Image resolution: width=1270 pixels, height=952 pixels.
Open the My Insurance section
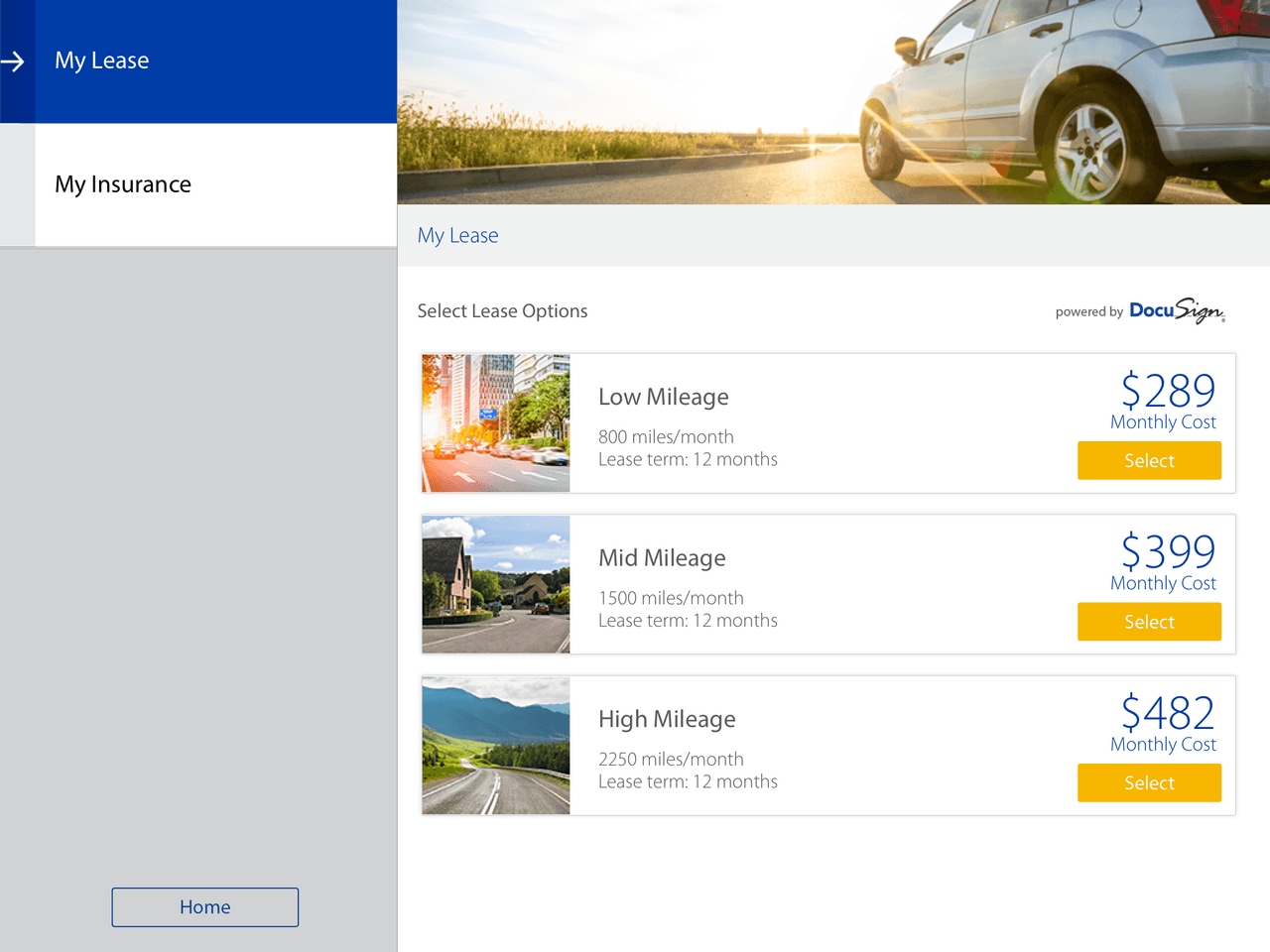(x=123, y=184)
